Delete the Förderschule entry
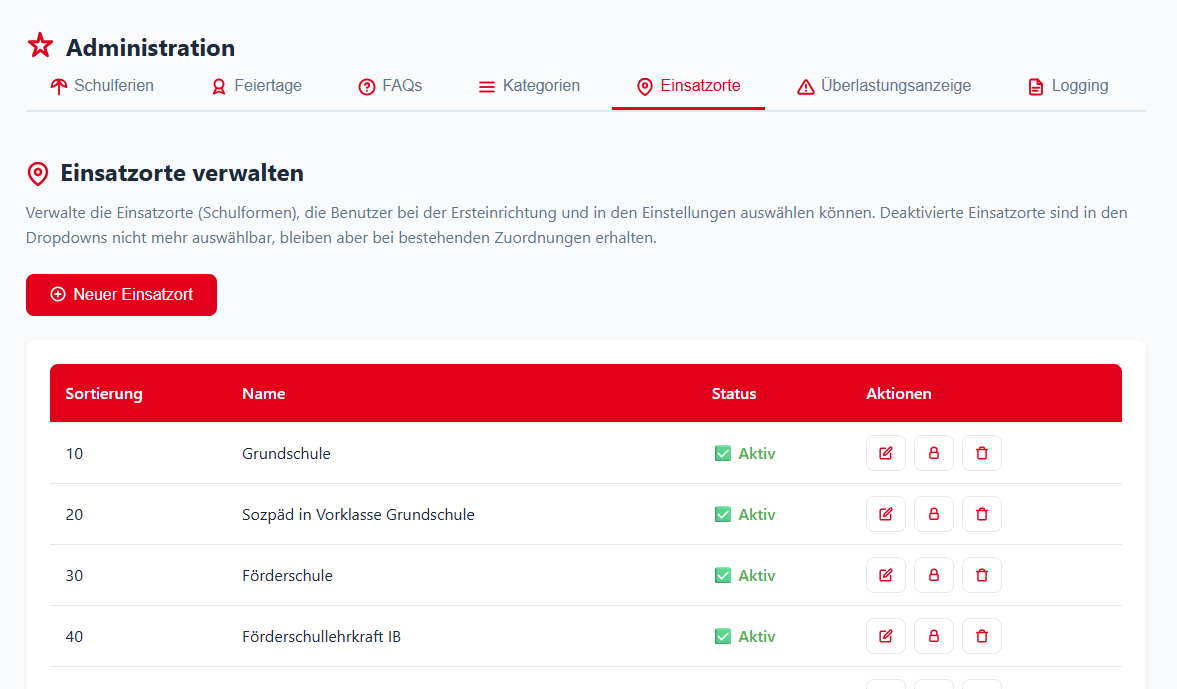The height and width of the screenshot is (689, 1177). tap(982, 575)
